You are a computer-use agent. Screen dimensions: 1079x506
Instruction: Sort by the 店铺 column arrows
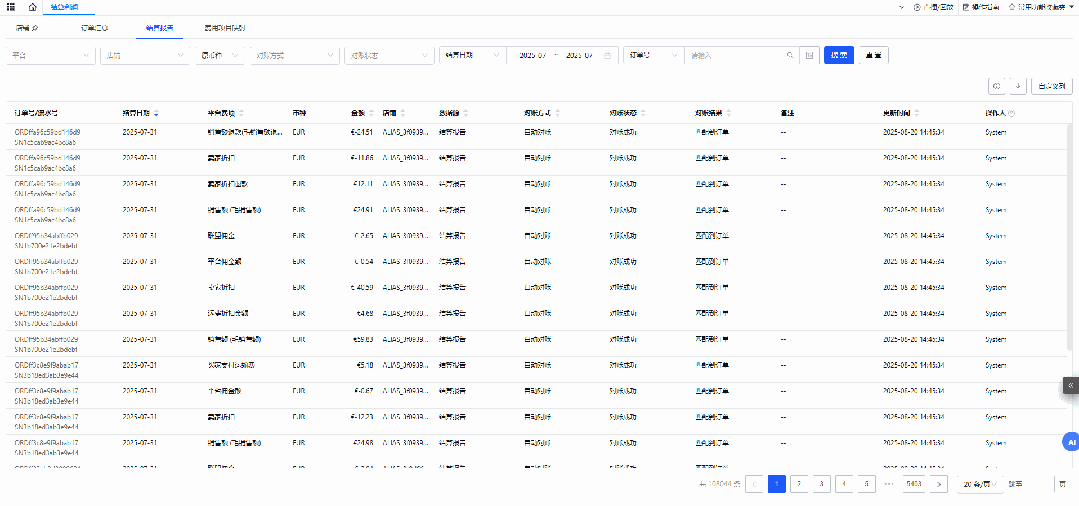pyautogui.click(x=403, y=113)
